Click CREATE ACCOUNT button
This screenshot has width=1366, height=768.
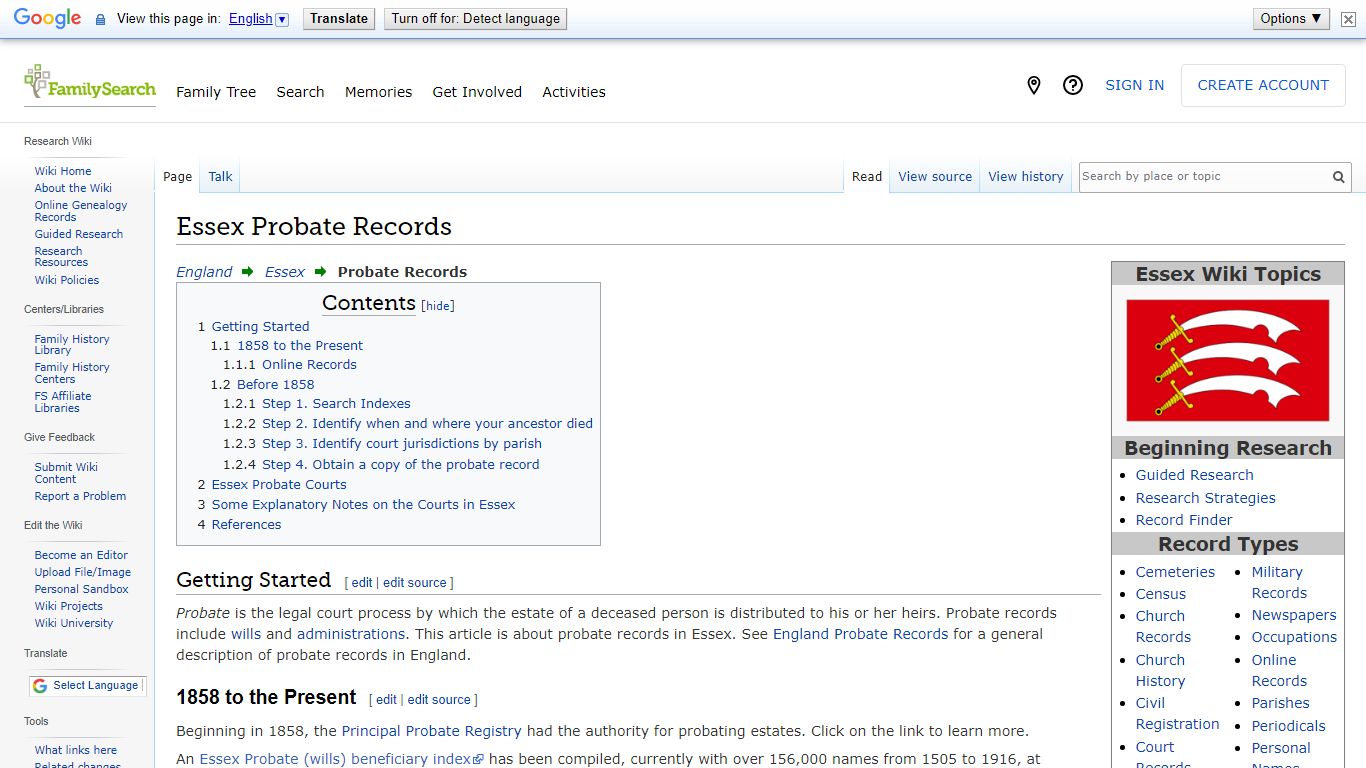tap(1263, 86)
